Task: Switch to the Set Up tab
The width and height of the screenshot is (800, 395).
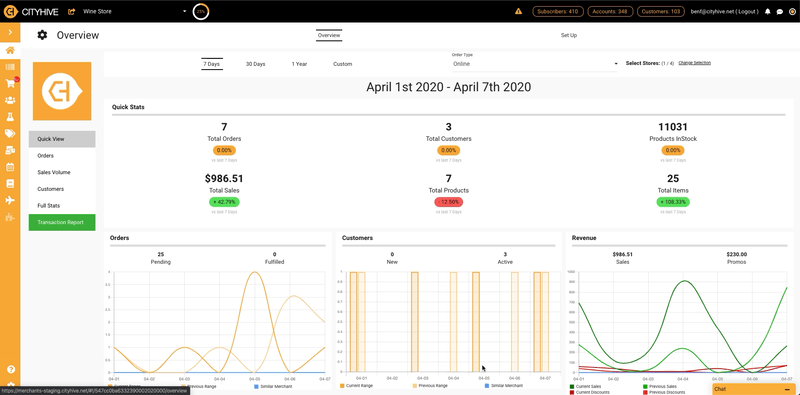Action: (x=569, y=35)
